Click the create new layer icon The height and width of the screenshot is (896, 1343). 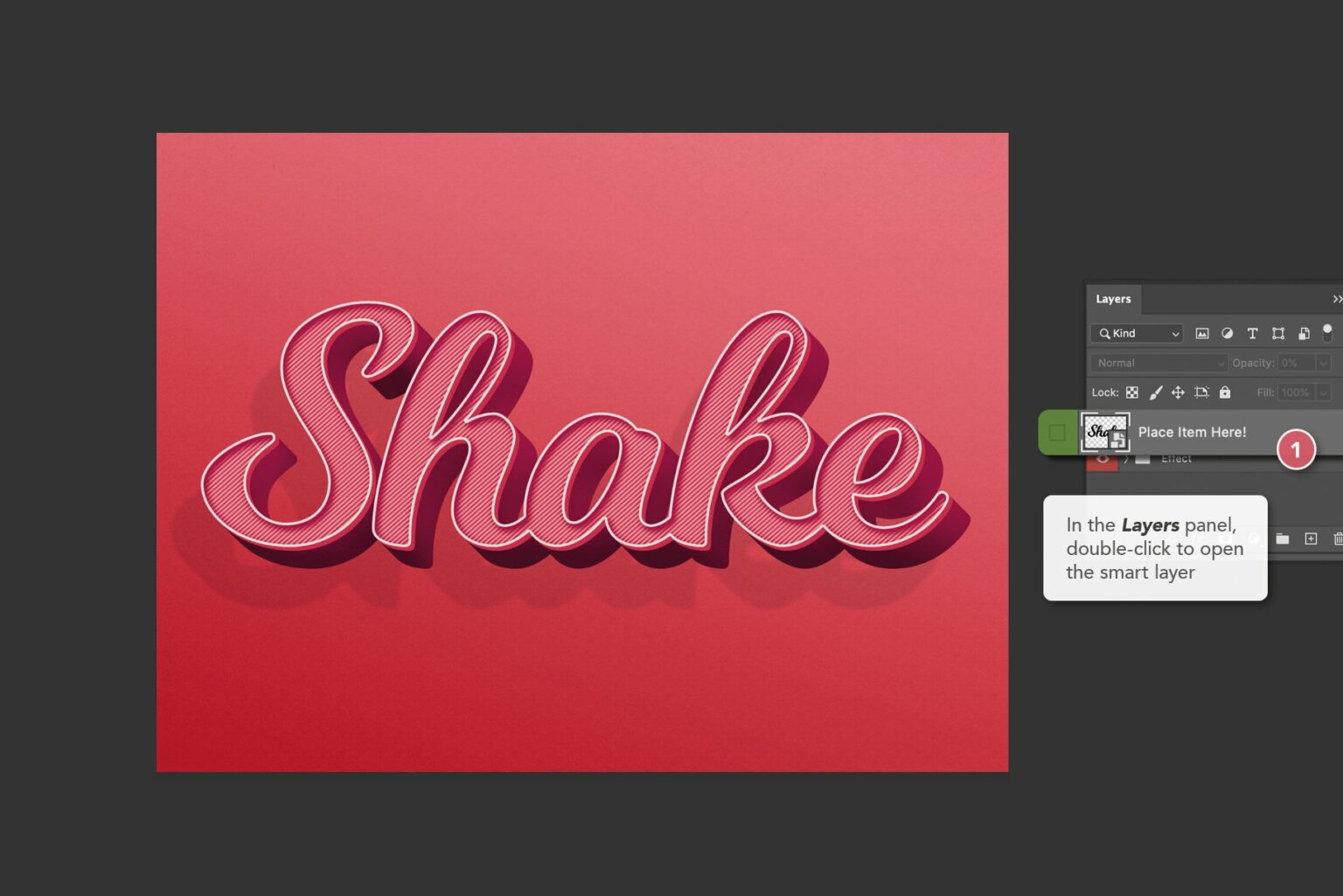point(1310,537)
